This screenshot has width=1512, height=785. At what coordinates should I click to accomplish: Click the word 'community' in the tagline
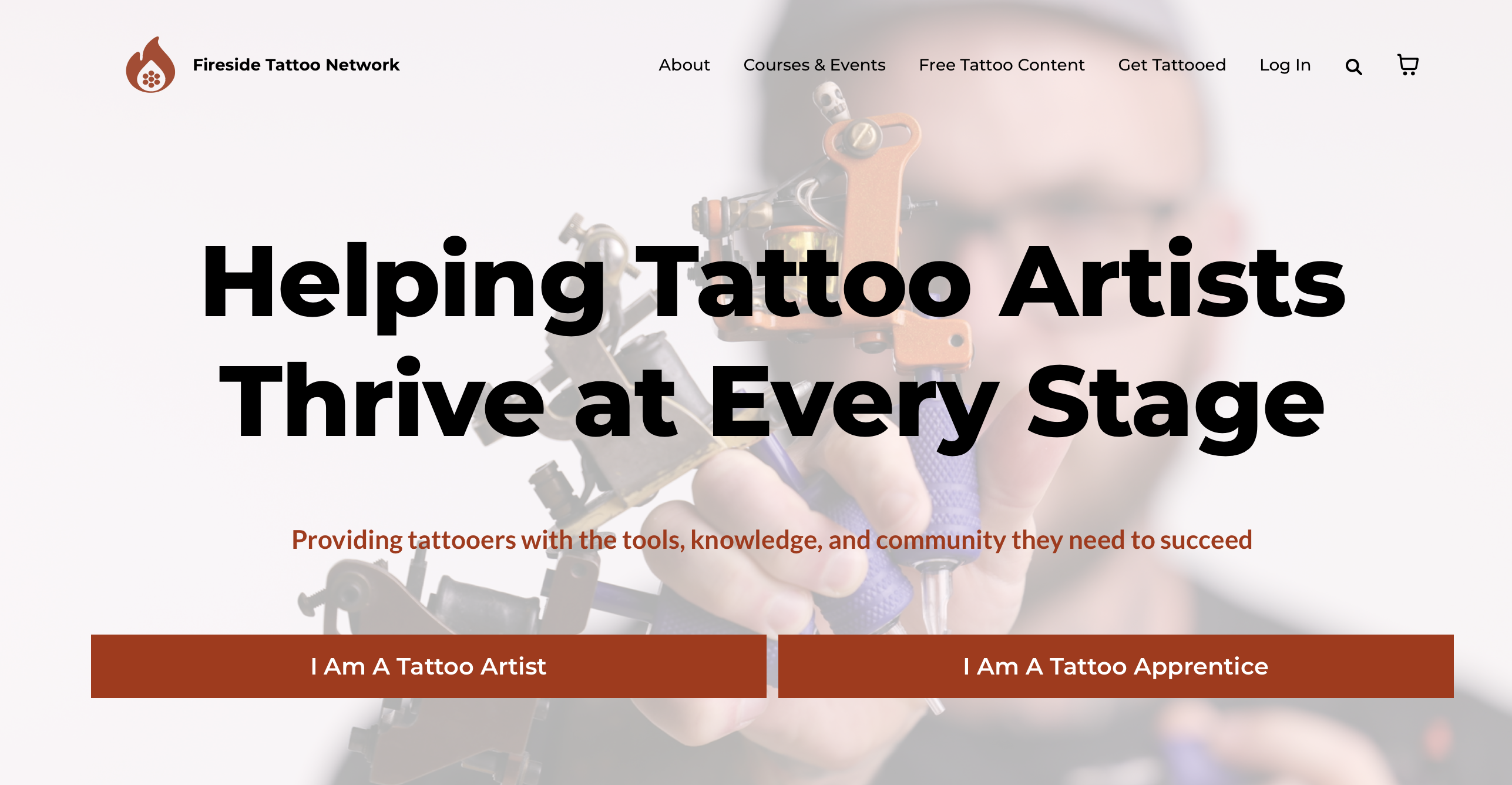[941, 541]
